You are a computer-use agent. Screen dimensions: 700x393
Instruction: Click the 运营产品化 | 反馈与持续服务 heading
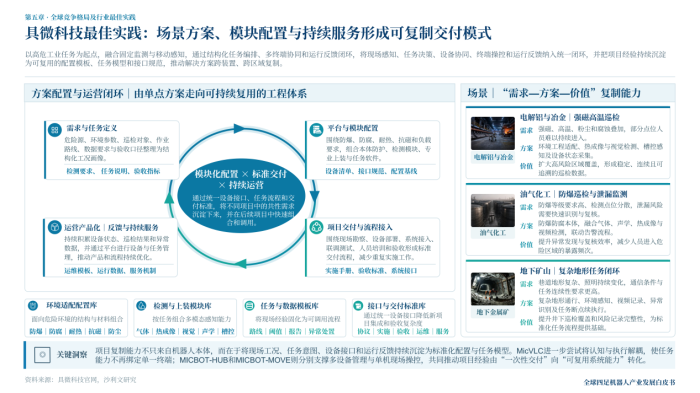click(x=111, y=227)
